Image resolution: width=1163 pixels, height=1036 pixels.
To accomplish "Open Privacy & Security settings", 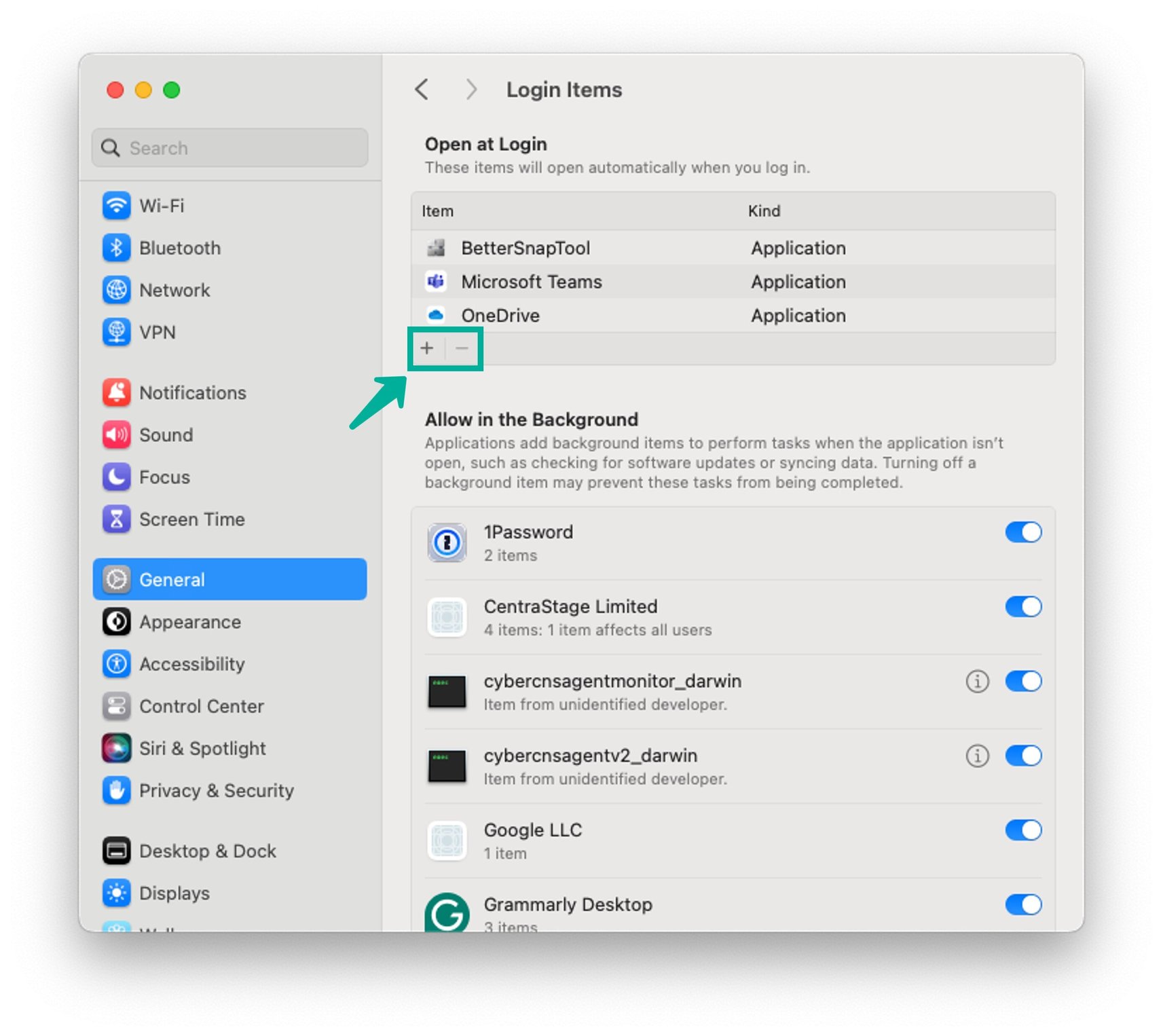I will pyautogui.click(x=116, y=790).
